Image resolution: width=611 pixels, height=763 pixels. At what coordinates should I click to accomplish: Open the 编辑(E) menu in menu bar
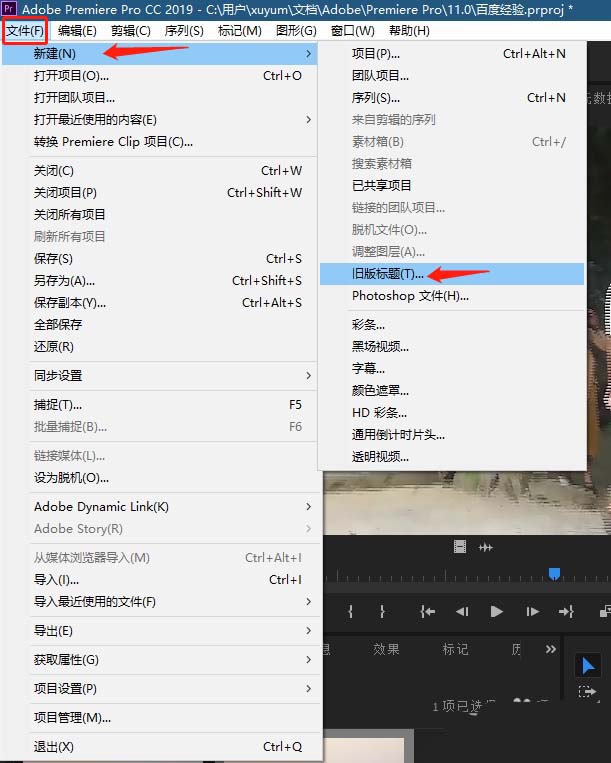click(x=77, y=31)
